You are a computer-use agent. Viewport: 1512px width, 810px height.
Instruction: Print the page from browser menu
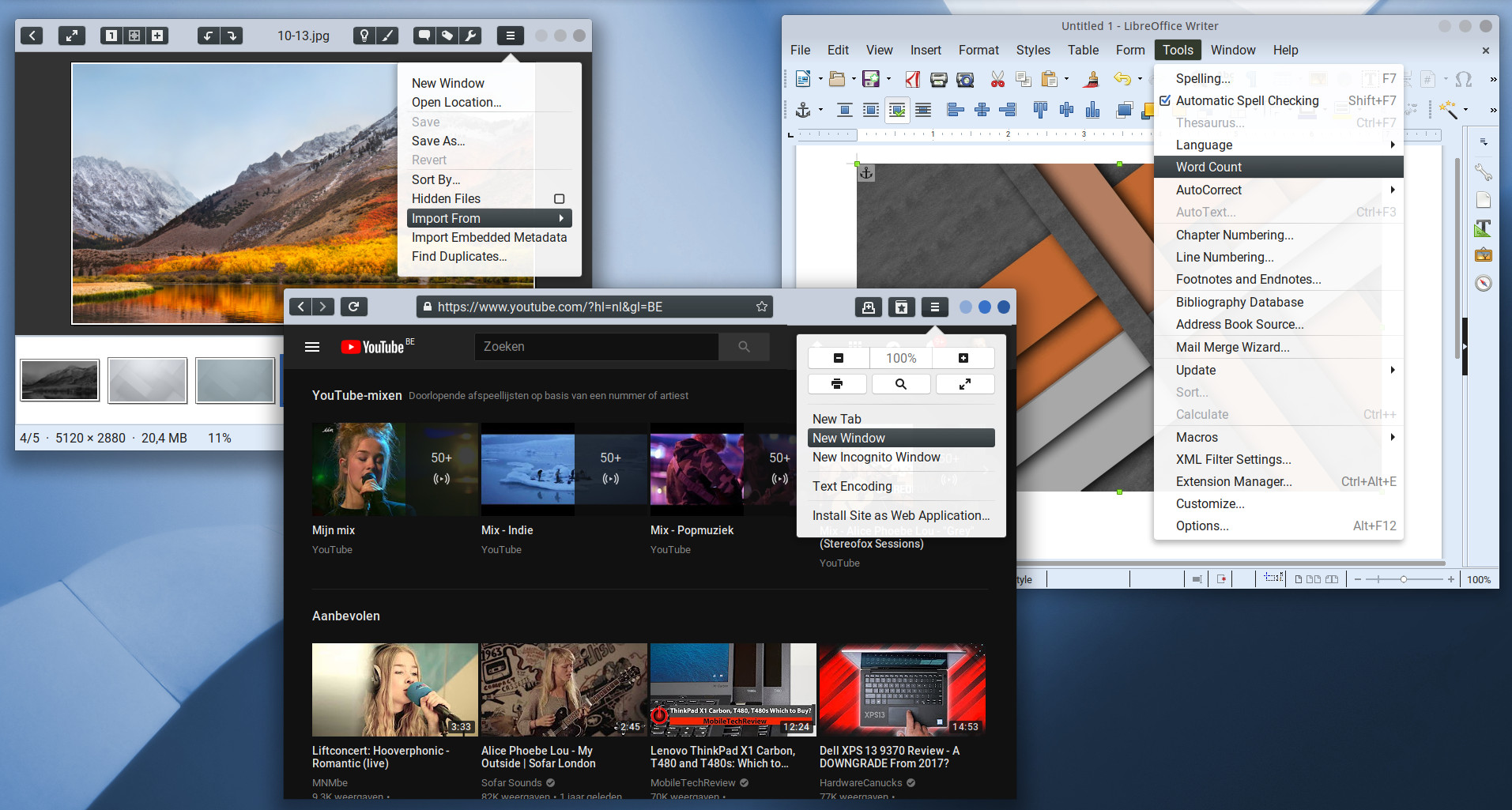click(837, 384)
